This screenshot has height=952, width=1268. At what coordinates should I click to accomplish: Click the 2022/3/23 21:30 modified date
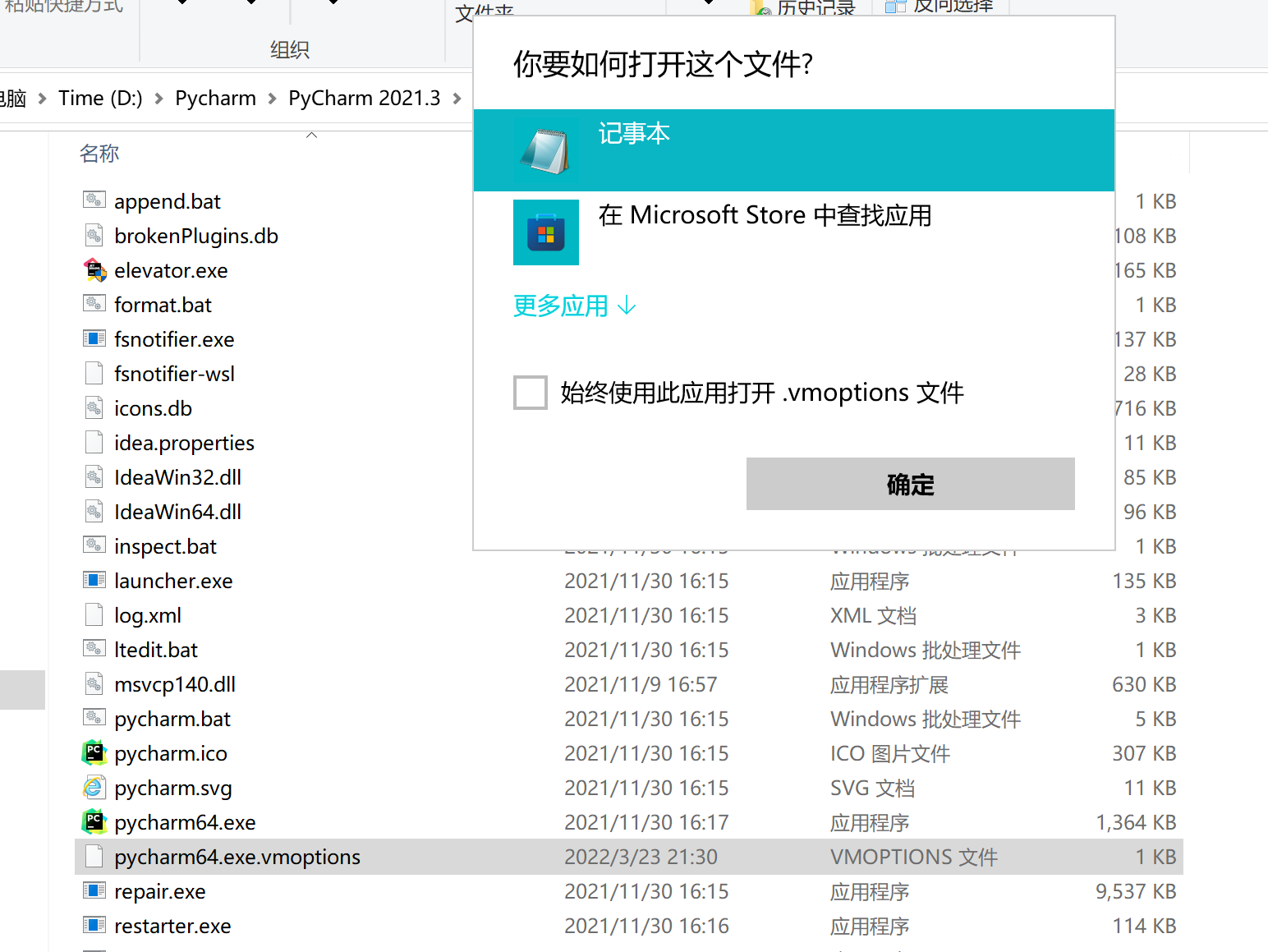click(x=641, y=857)
